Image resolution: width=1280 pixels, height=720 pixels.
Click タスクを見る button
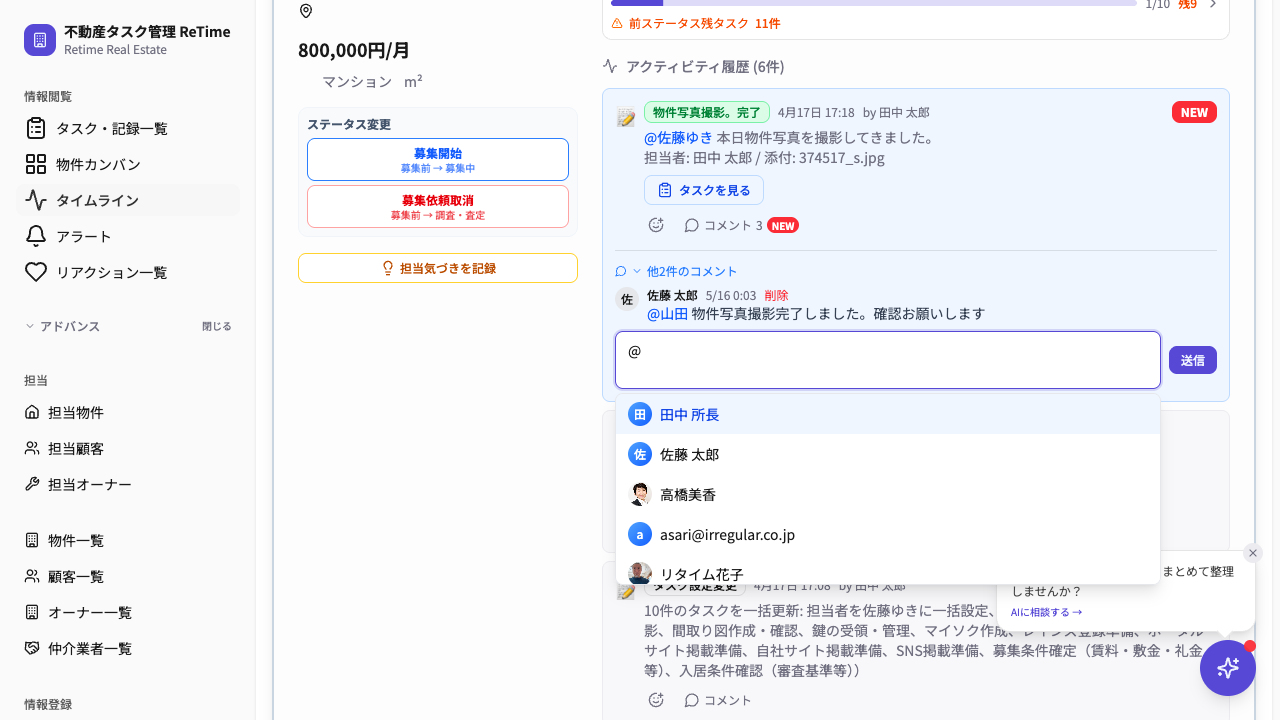click(x=704, y=190)
